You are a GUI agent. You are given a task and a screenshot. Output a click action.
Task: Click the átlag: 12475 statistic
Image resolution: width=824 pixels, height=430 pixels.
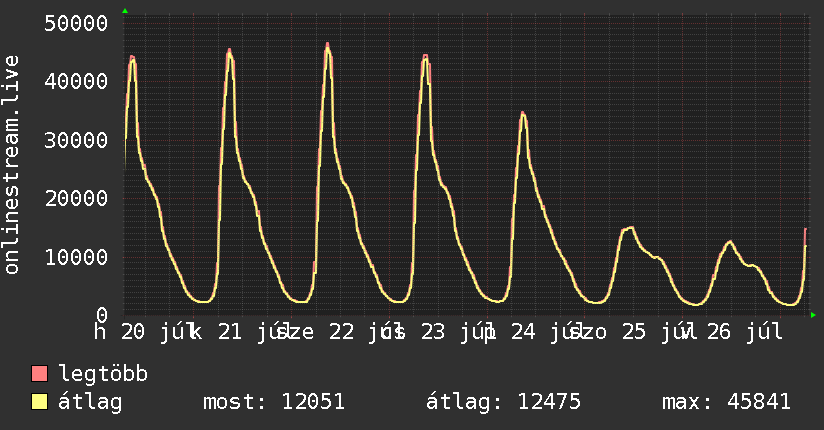coord(503,402)
